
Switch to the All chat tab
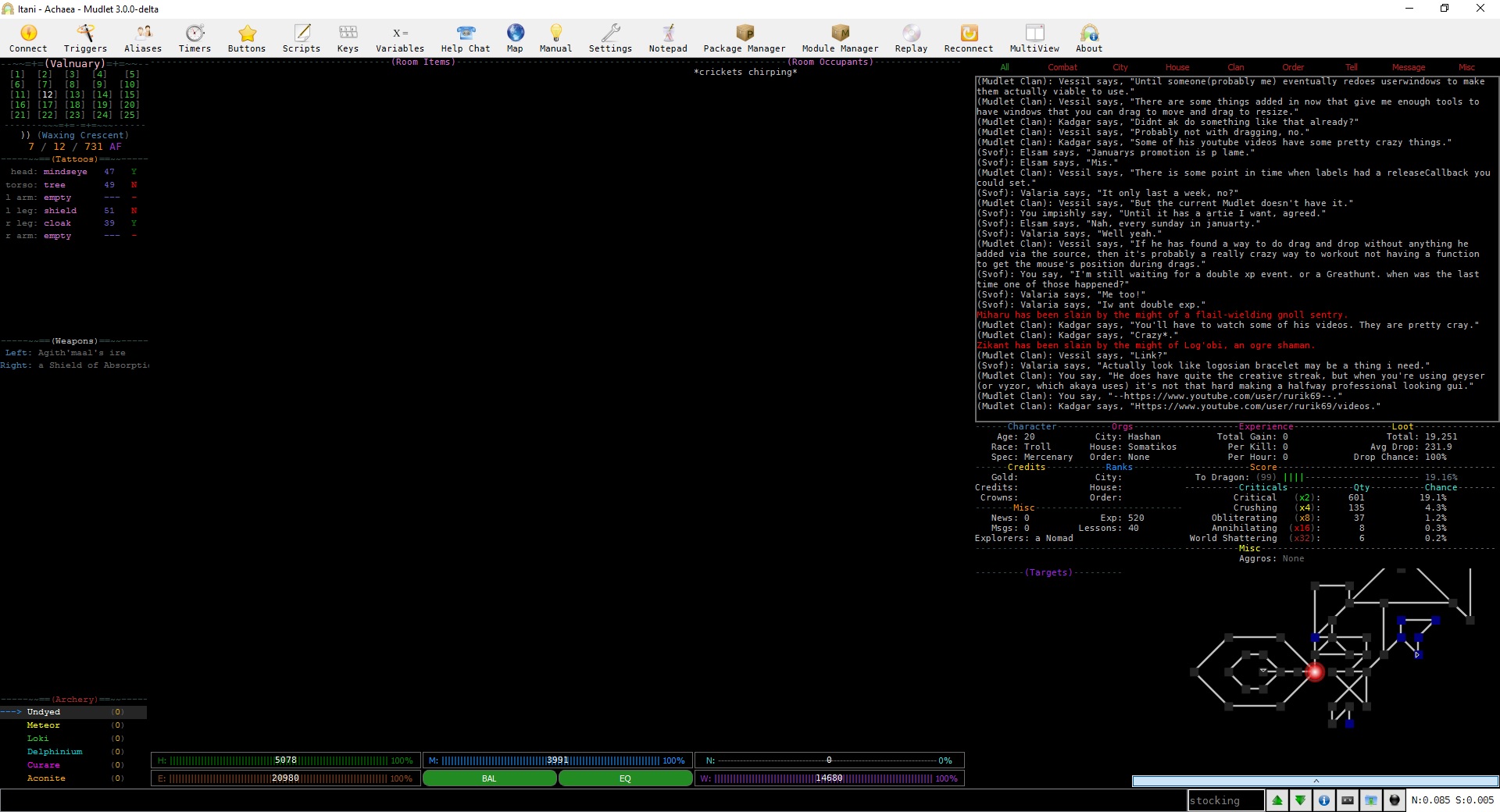tap(1005, 67)
